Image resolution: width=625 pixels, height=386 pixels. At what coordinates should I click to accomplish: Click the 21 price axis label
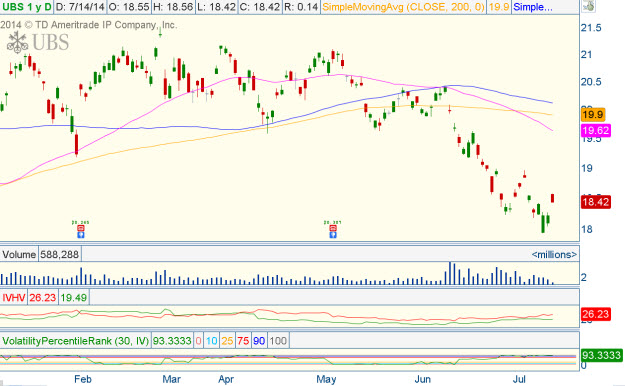(587, 55)
